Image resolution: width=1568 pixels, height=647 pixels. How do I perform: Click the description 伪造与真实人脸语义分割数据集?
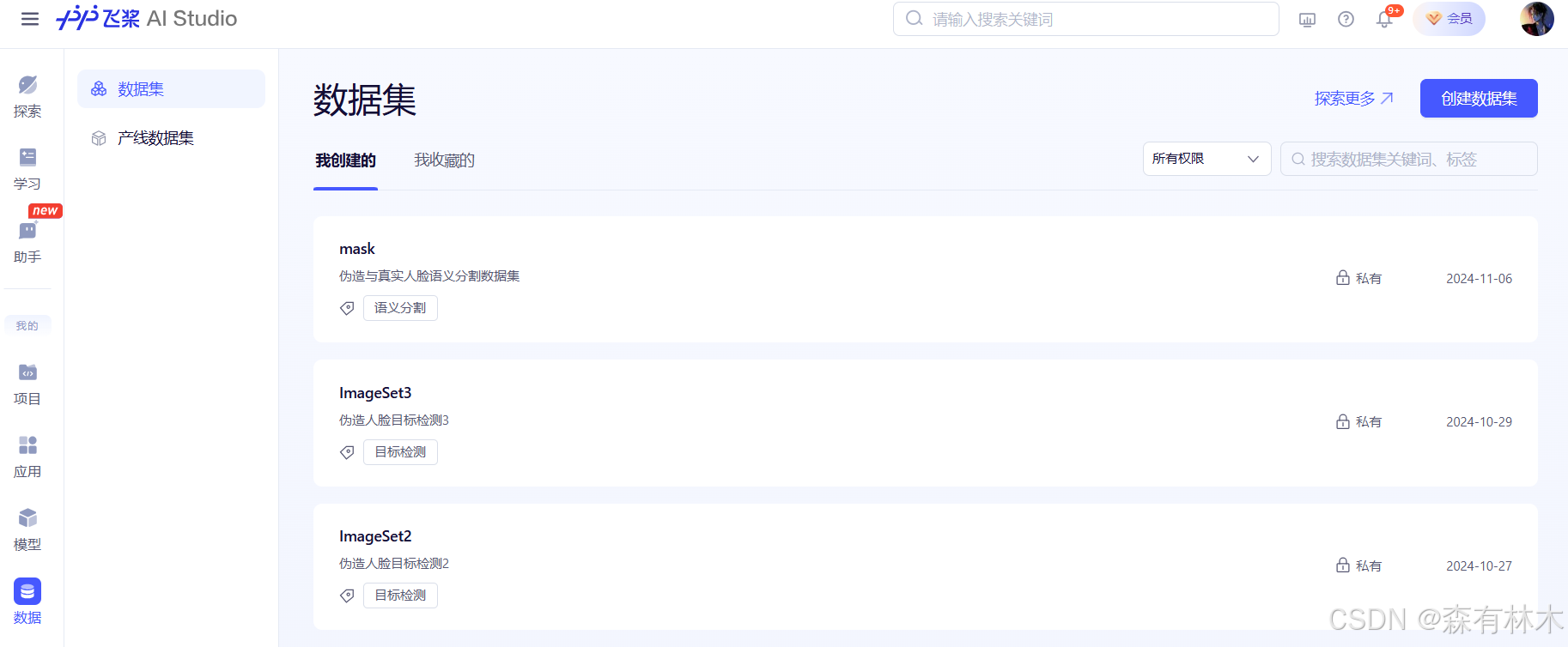pyautogui.click(x=429, y=276)
